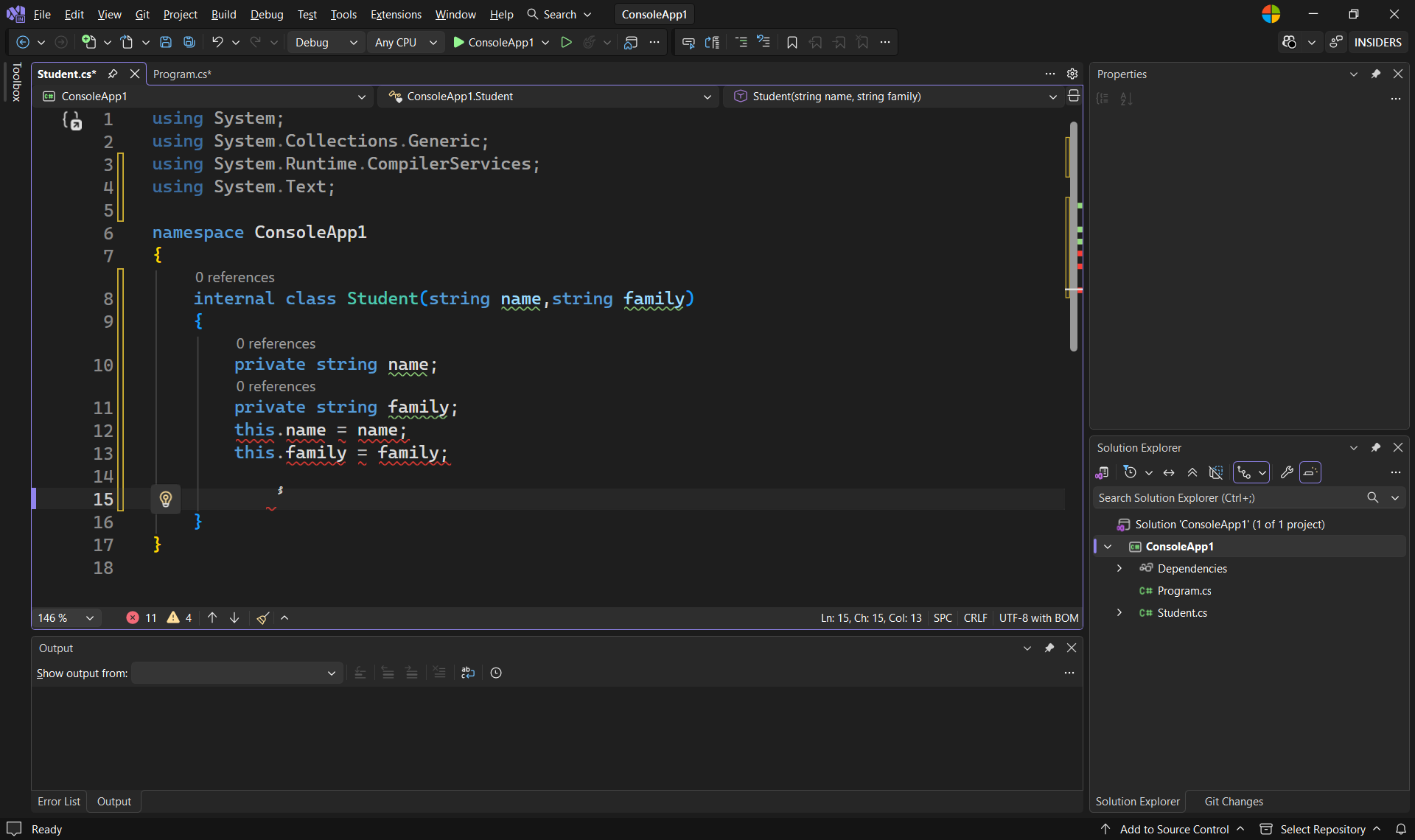Click the lightbulb quick actions icon
Viewport: 1415px width, 840px height.
pos(166,500)
